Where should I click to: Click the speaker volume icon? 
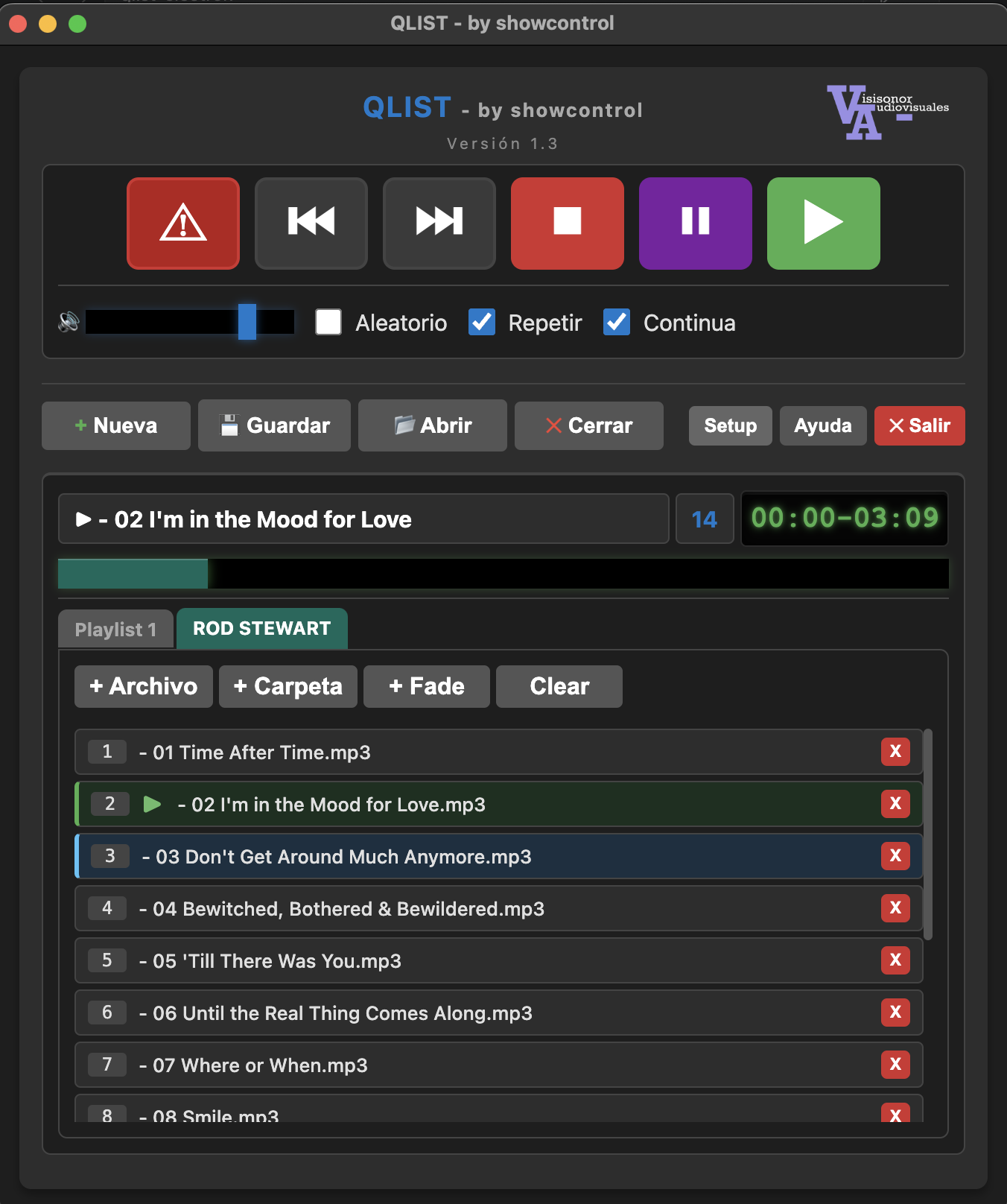tap(69, 322)
